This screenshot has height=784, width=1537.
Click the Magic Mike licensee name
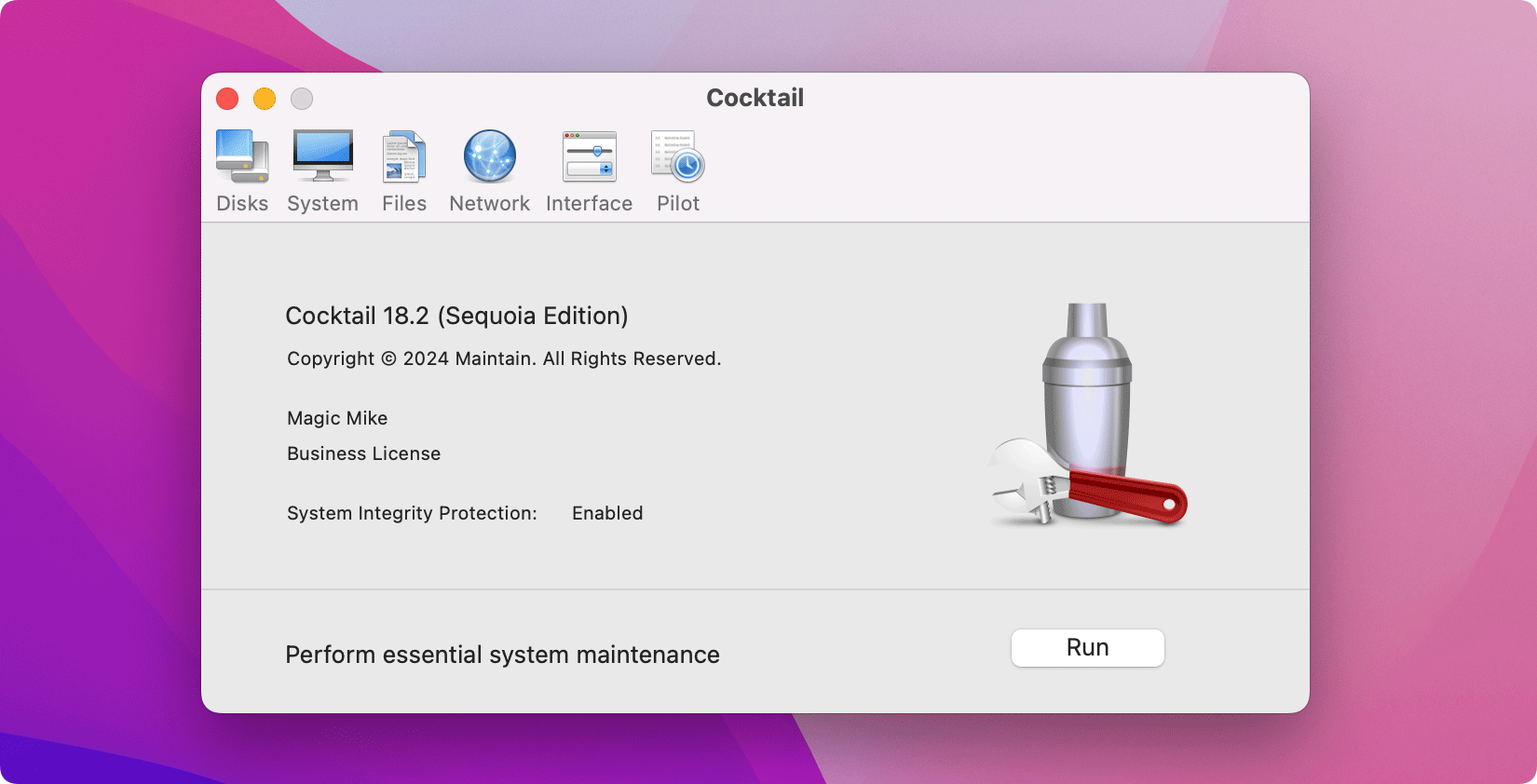point(337,418)
